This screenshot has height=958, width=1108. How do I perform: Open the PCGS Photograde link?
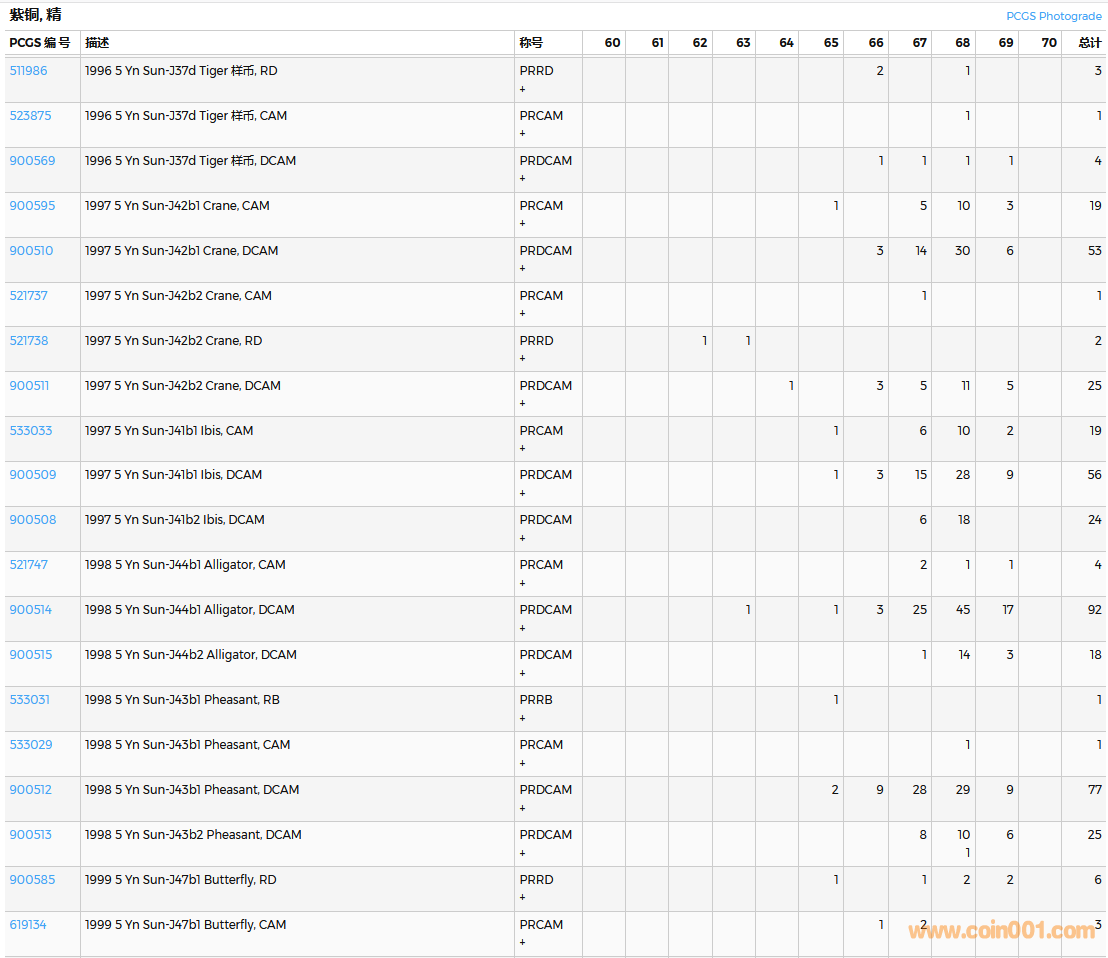(x=1054, y=16)
